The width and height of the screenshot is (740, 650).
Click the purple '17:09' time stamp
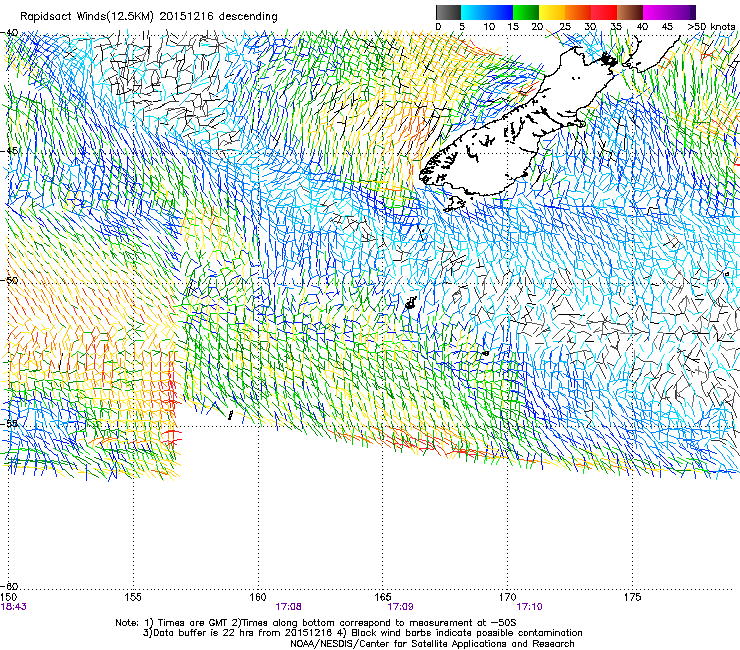(400, 607)
